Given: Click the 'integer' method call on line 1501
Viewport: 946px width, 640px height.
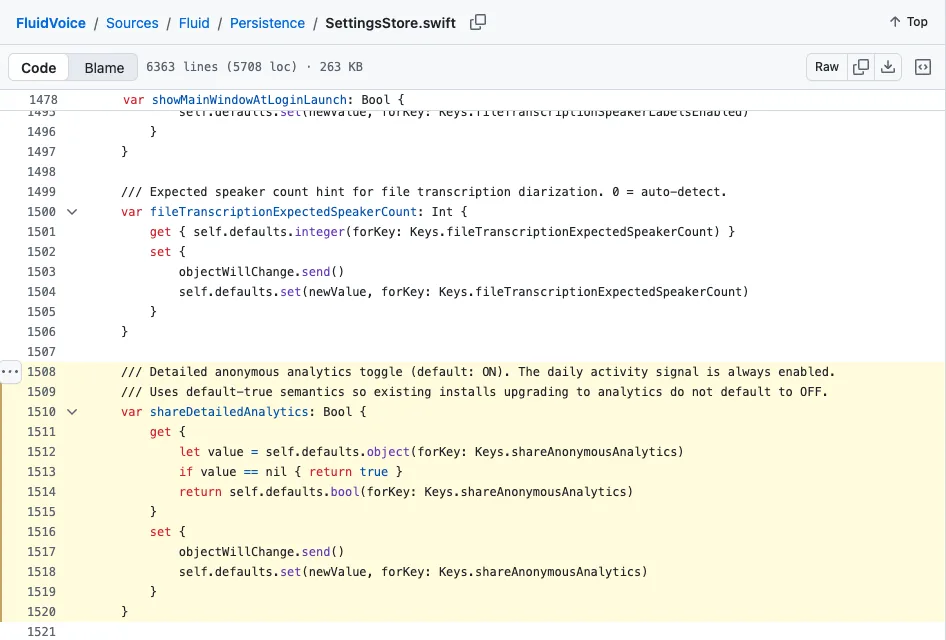Looking at the screenshot, I should 320,232.
